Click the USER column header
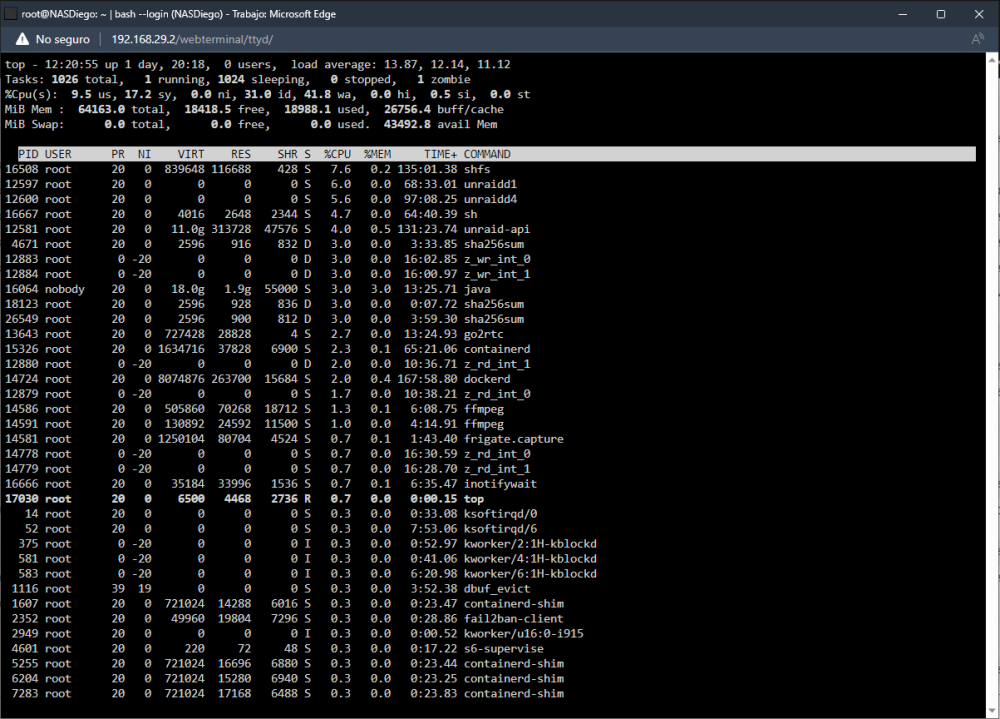The height and width of the screenshot is (719, 1000). point(58,154)
